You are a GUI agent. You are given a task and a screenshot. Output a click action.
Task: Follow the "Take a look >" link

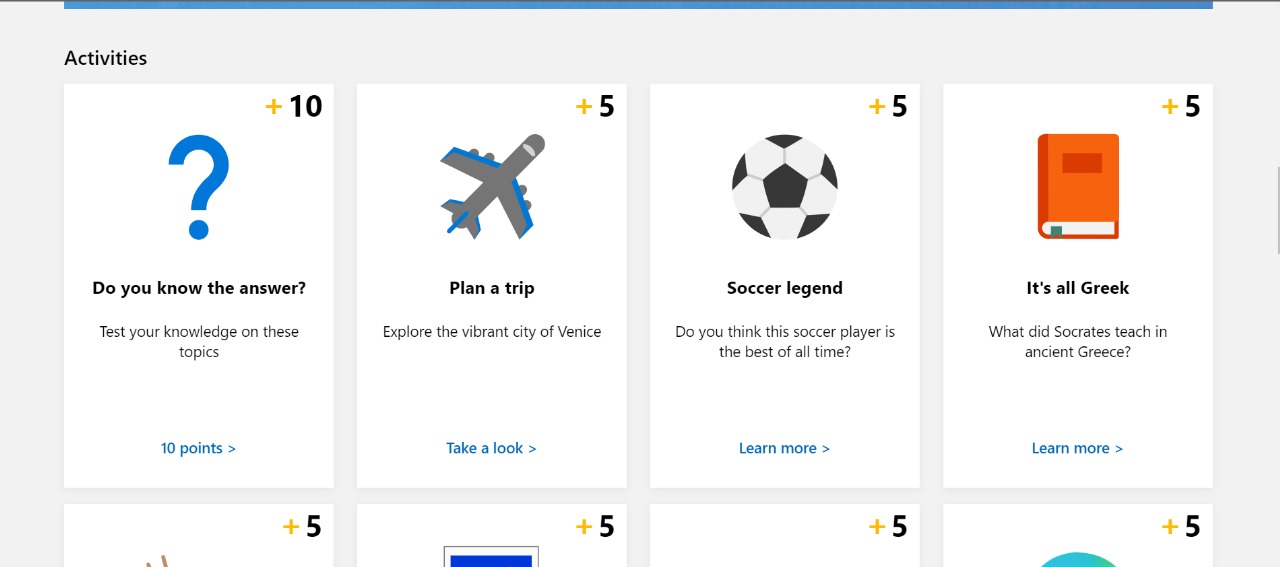coord(491,448)
